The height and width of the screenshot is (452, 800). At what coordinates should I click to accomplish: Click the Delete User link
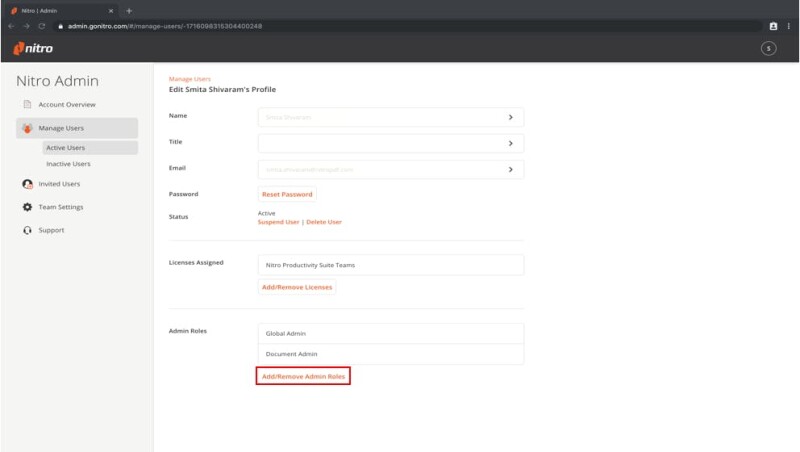(x=324, y=222)
